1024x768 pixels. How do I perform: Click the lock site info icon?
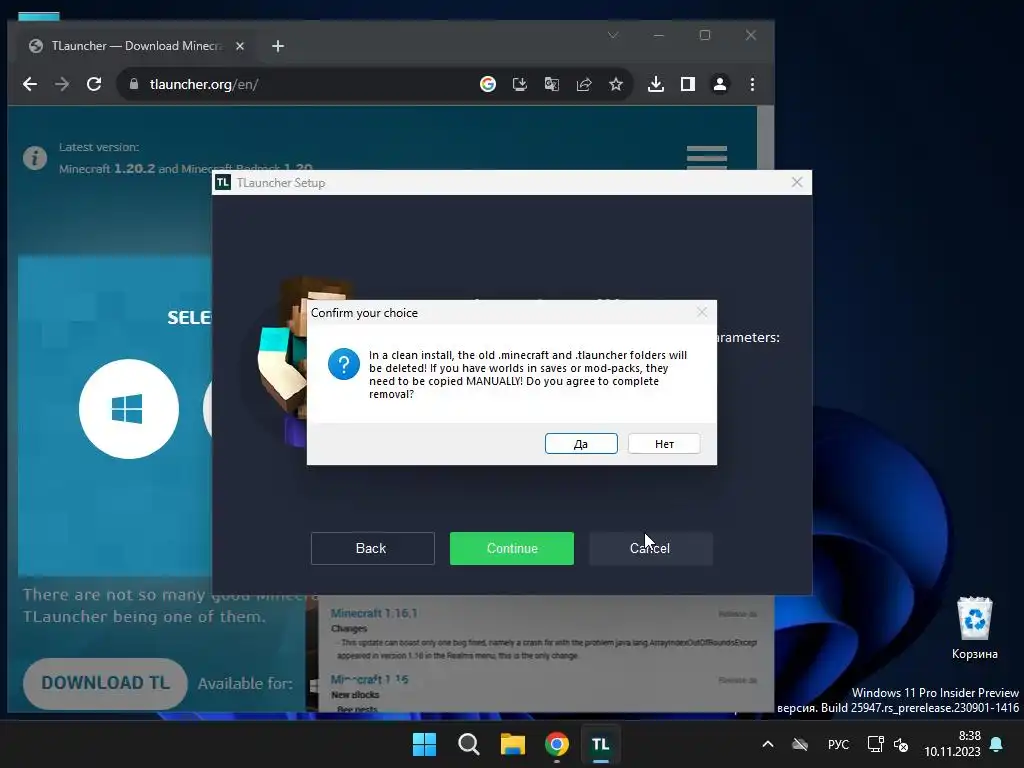134,84
